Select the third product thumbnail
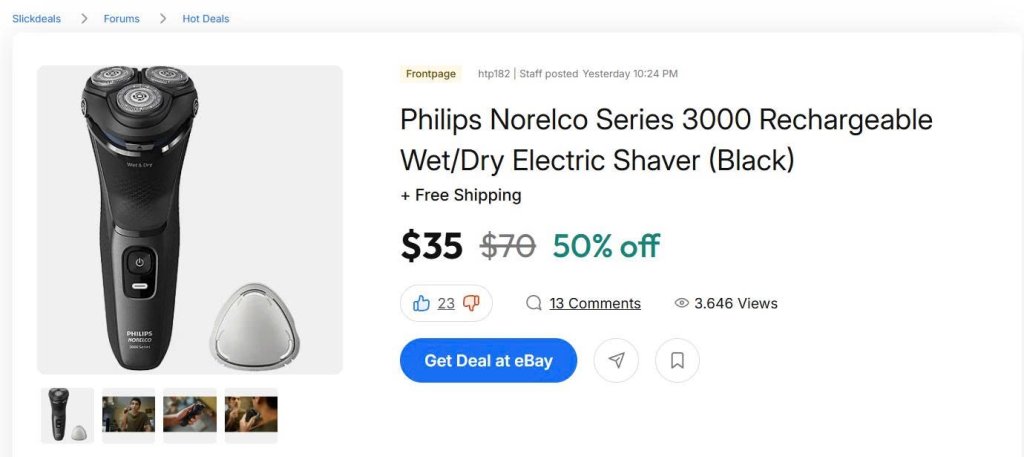 (190, 415)
